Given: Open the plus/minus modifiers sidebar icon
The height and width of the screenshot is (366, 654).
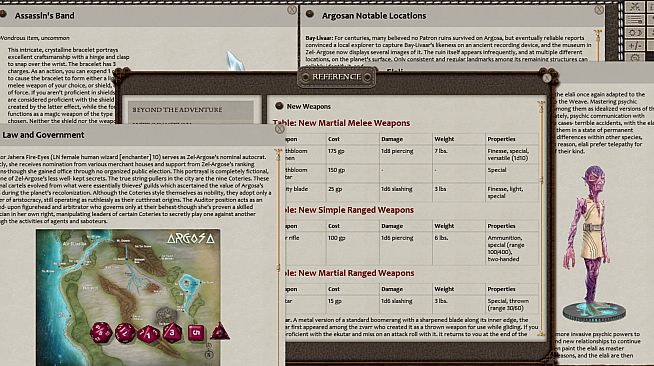Looking at the screenshot, I should click(635, 45).
